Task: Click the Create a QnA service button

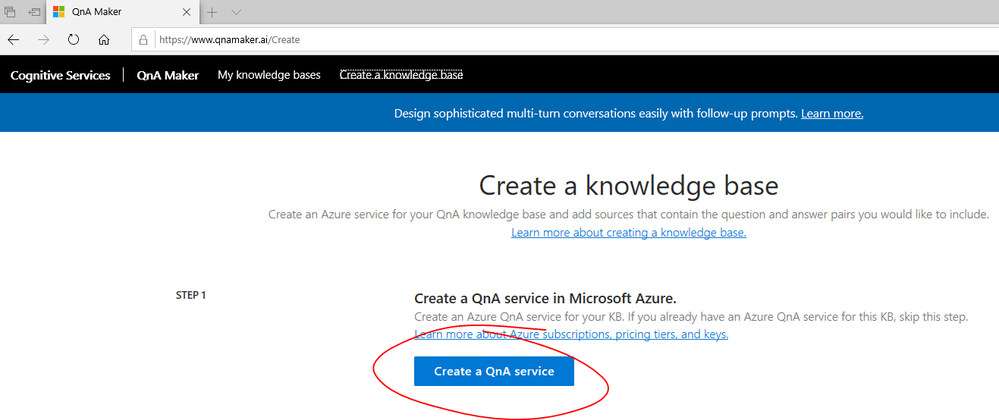Action: click(494, 371)
